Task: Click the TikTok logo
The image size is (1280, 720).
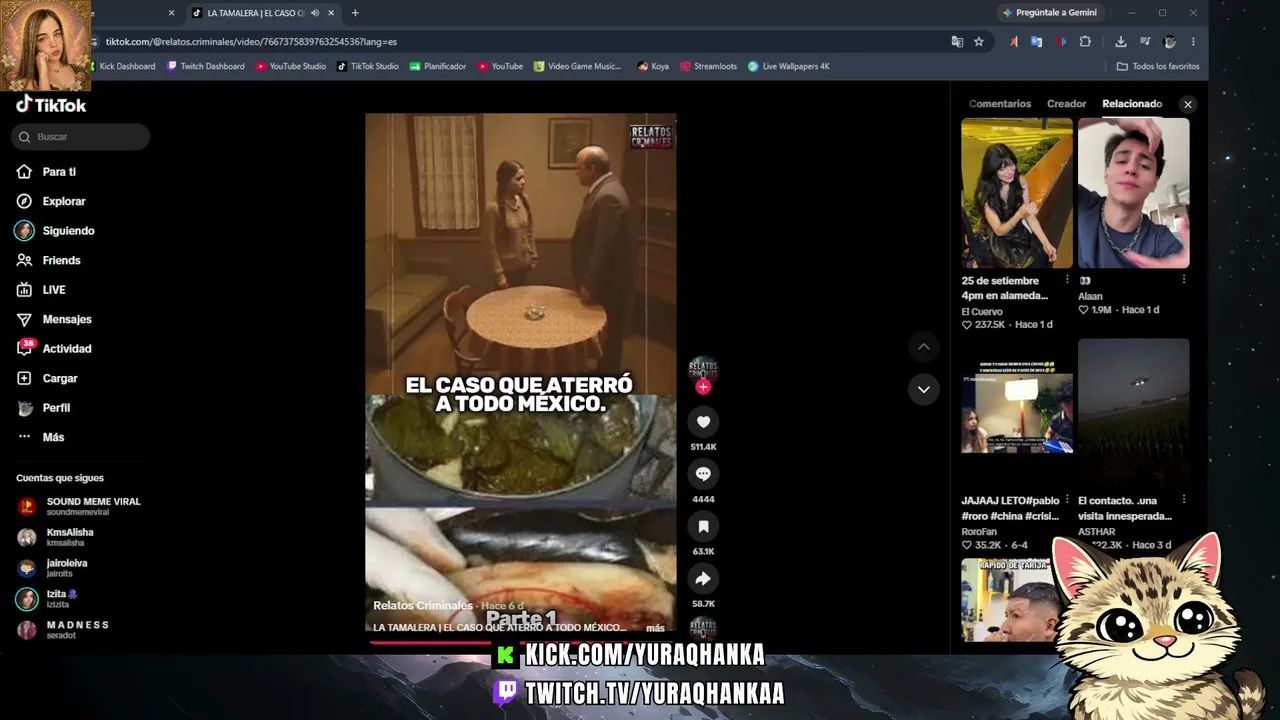Action: coord(51,105)
